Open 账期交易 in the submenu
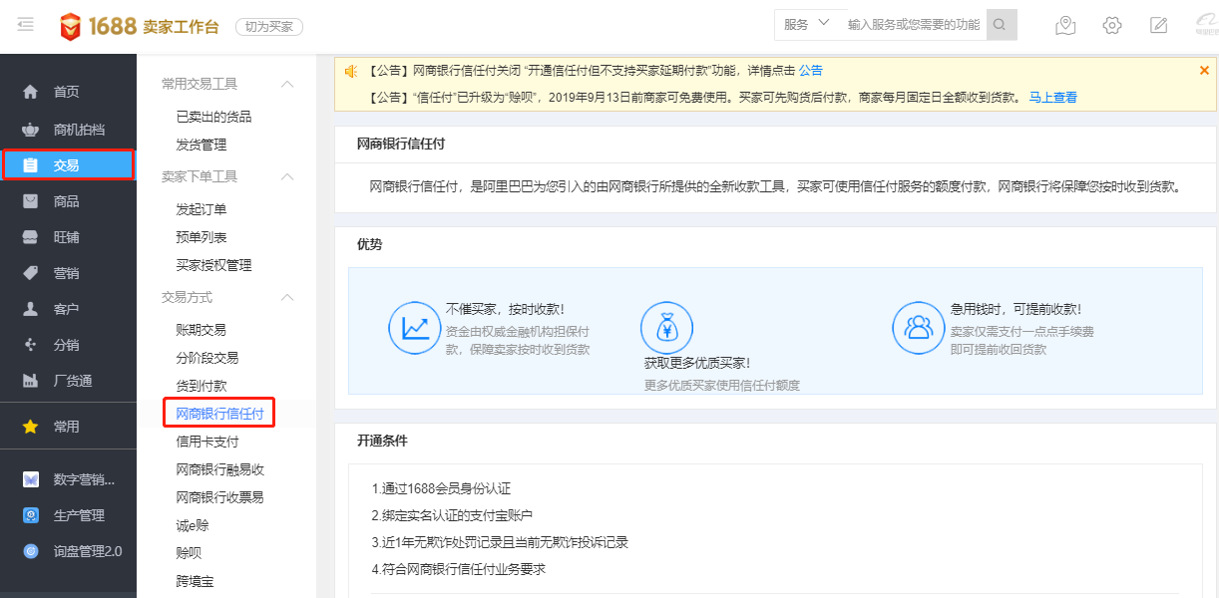 pyautogui.click(x=201, y=330)
